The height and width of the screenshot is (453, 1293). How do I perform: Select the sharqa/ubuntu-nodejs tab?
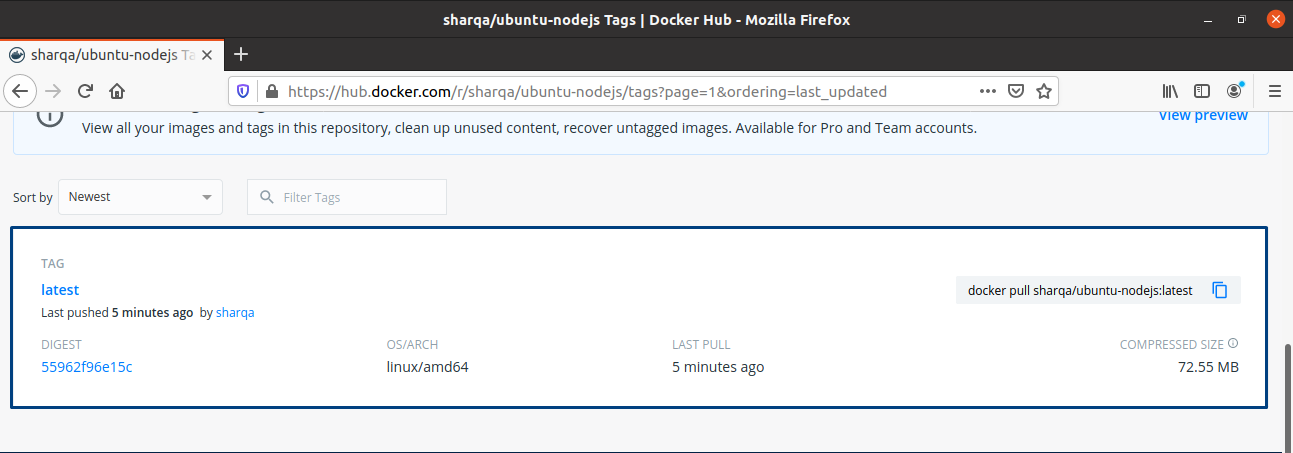tap(113, 54)
